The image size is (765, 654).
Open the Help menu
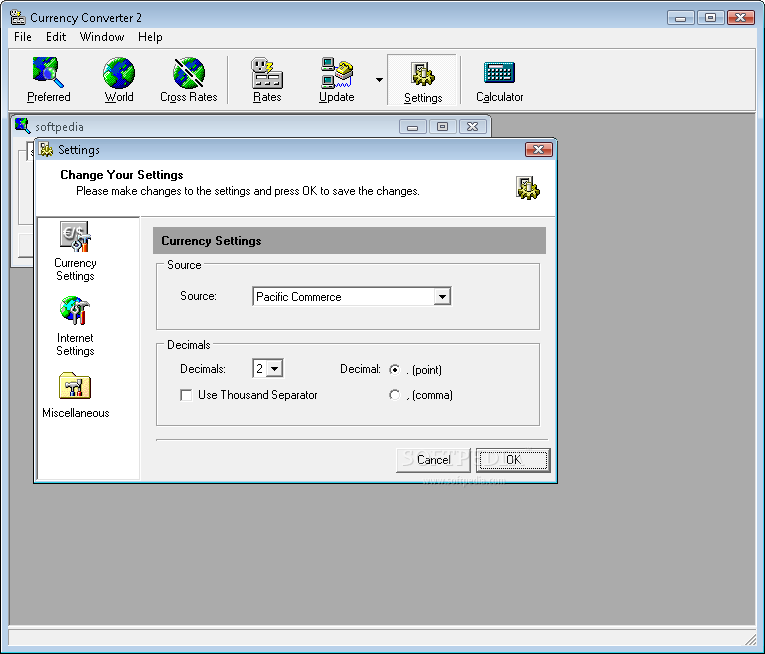pos(150,37)
